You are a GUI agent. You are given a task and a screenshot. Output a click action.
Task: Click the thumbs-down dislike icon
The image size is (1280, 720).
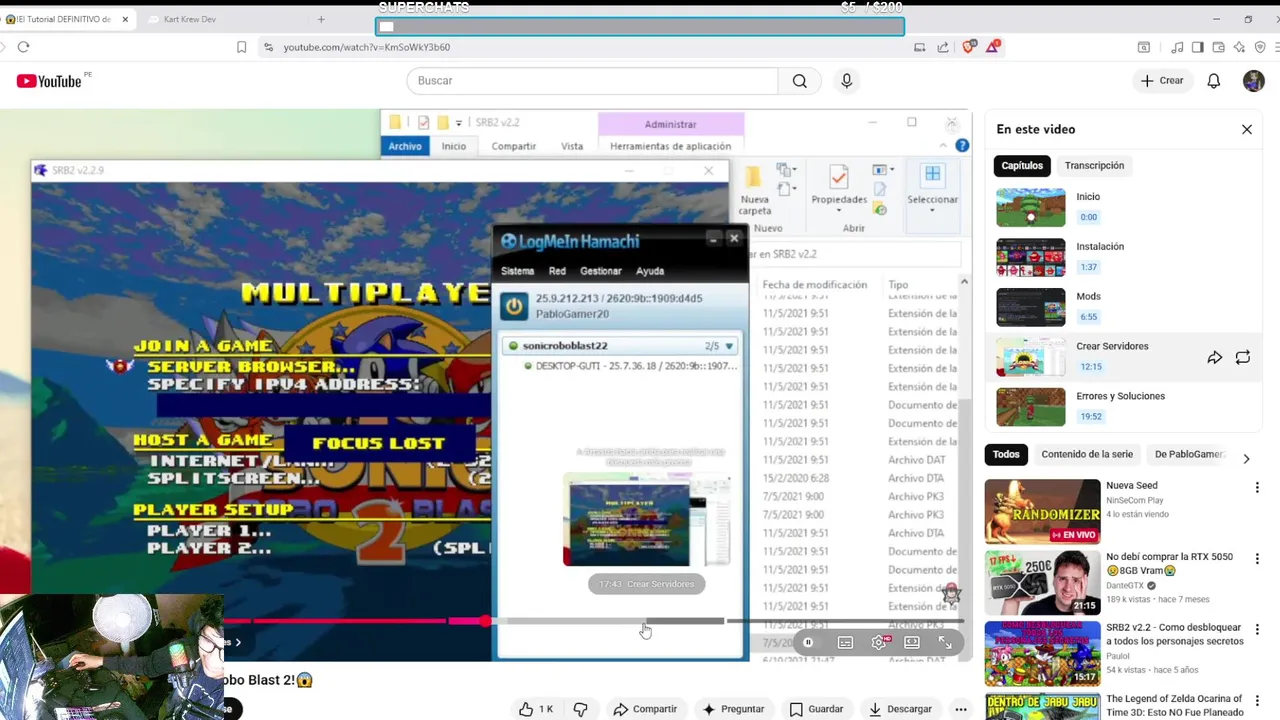pyautogui.click(x=581, y=709)
